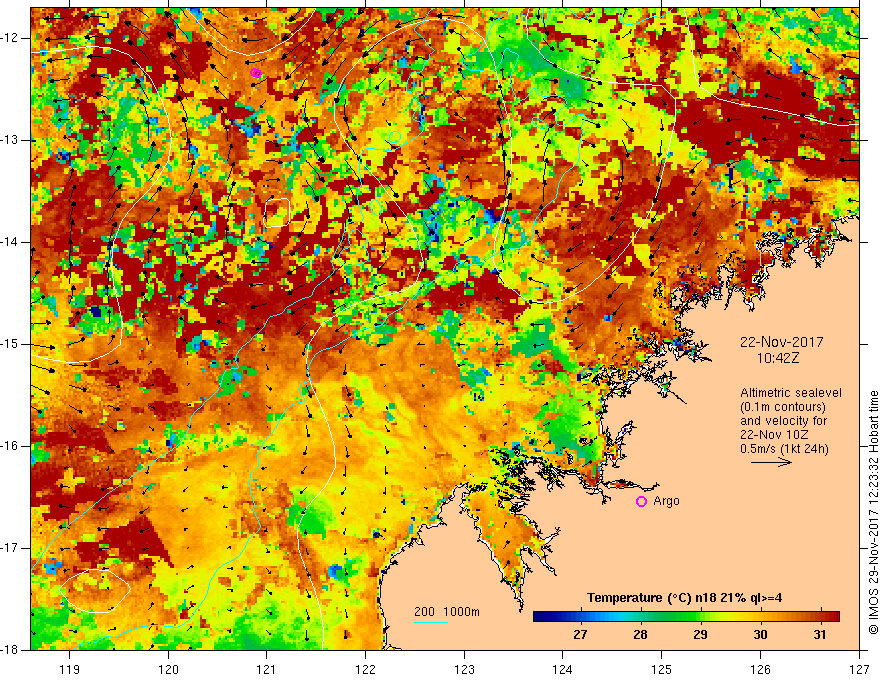
Task: Click longitude axis label 122
Action: click(x=365, y=669)
